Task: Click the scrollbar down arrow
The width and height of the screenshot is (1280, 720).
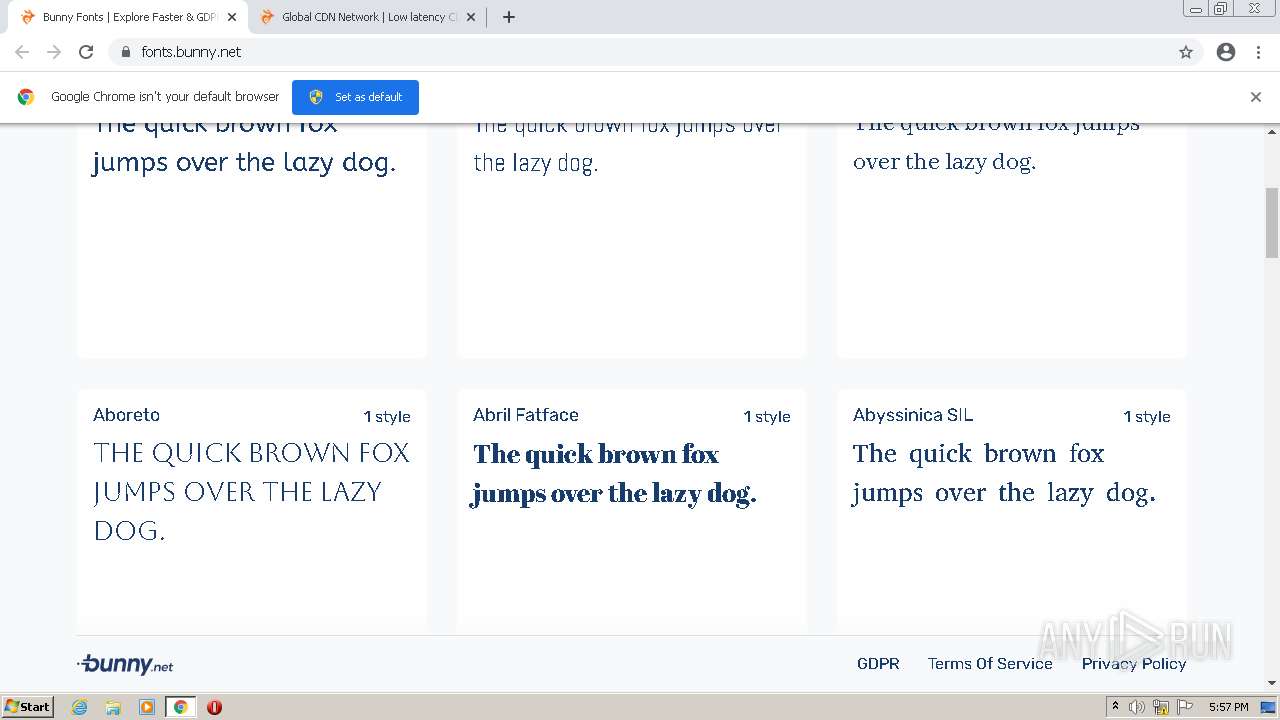Action: point(1272,683)
